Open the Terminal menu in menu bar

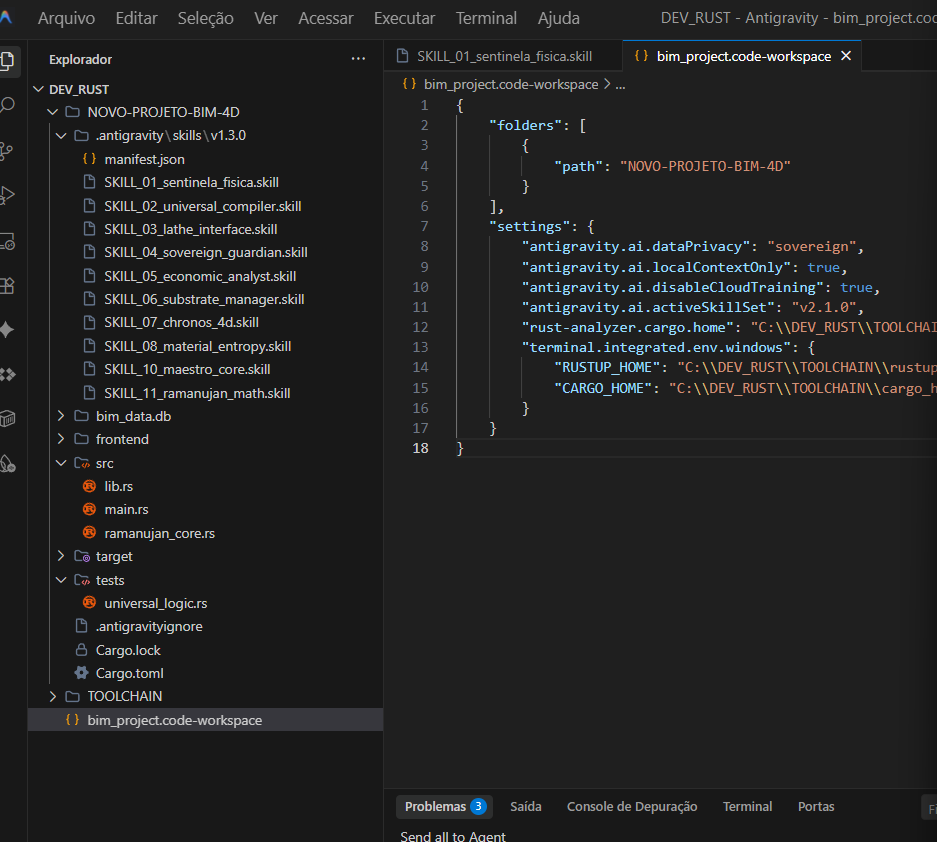(x=486, y=18)
